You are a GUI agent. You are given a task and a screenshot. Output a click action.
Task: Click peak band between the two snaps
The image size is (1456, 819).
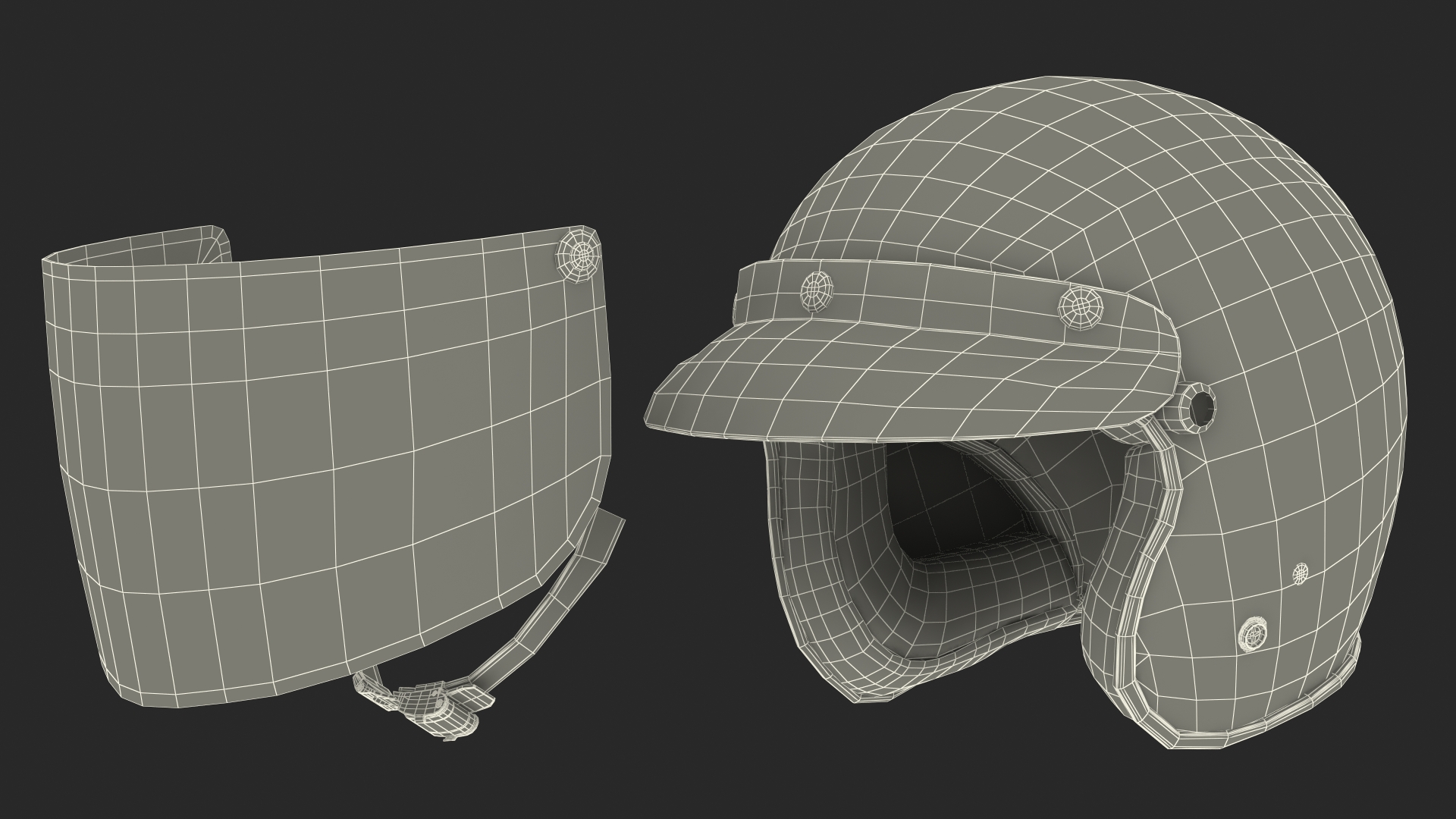[x=948, y=294]
